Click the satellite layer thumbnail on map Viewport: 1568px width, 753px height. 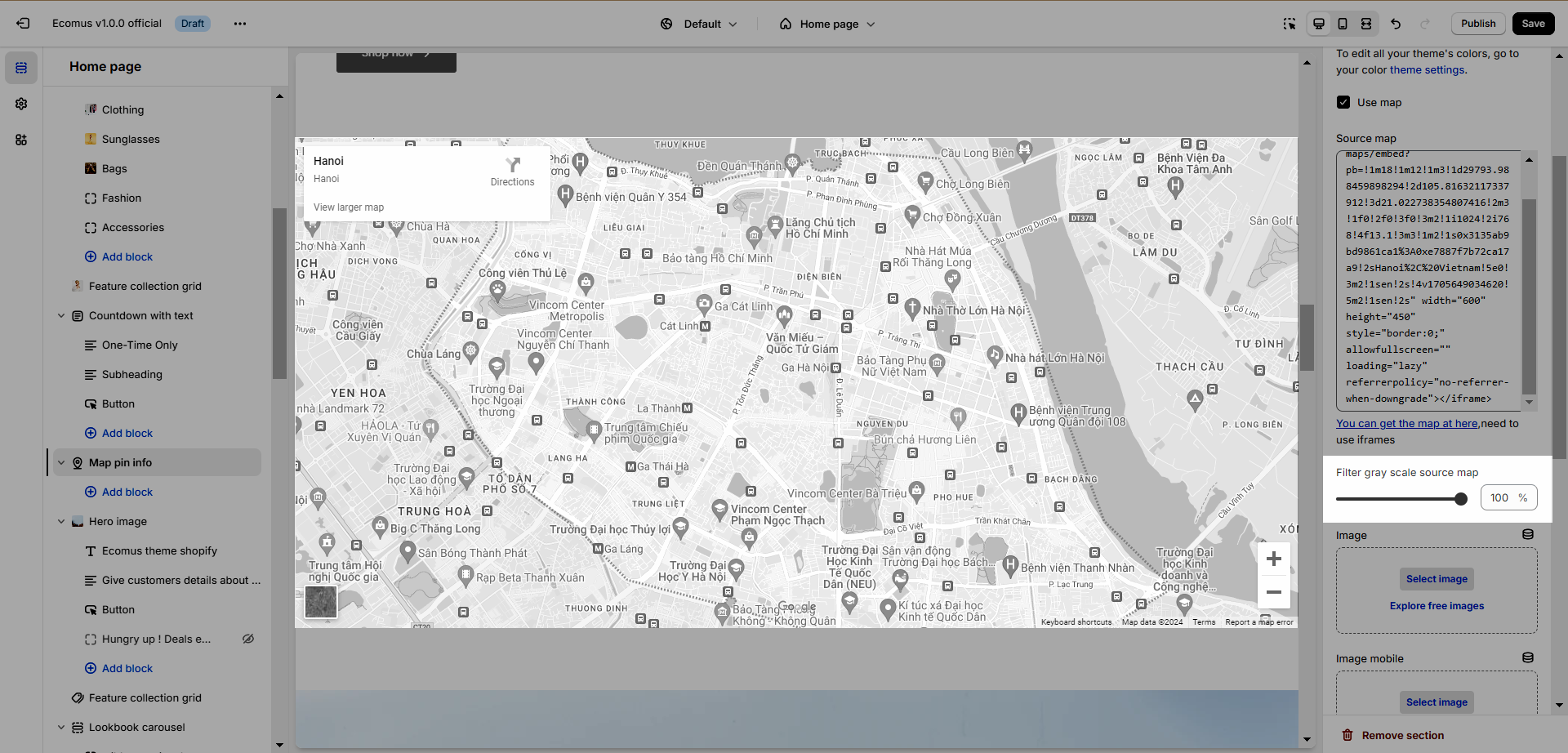[x=320, y=602]
